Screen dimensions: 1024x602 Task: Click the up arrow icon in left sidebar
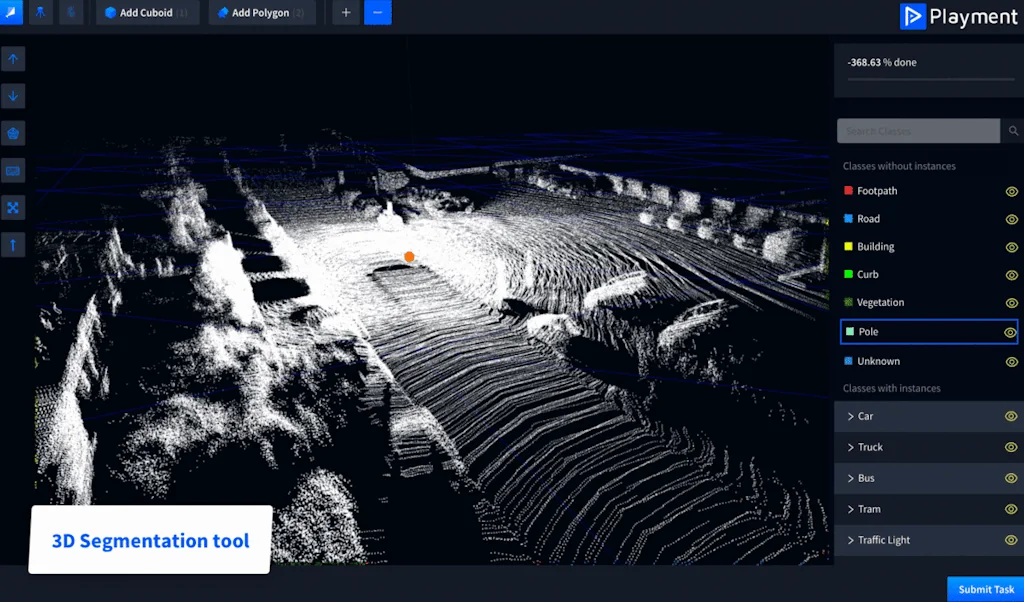[13, 59]
